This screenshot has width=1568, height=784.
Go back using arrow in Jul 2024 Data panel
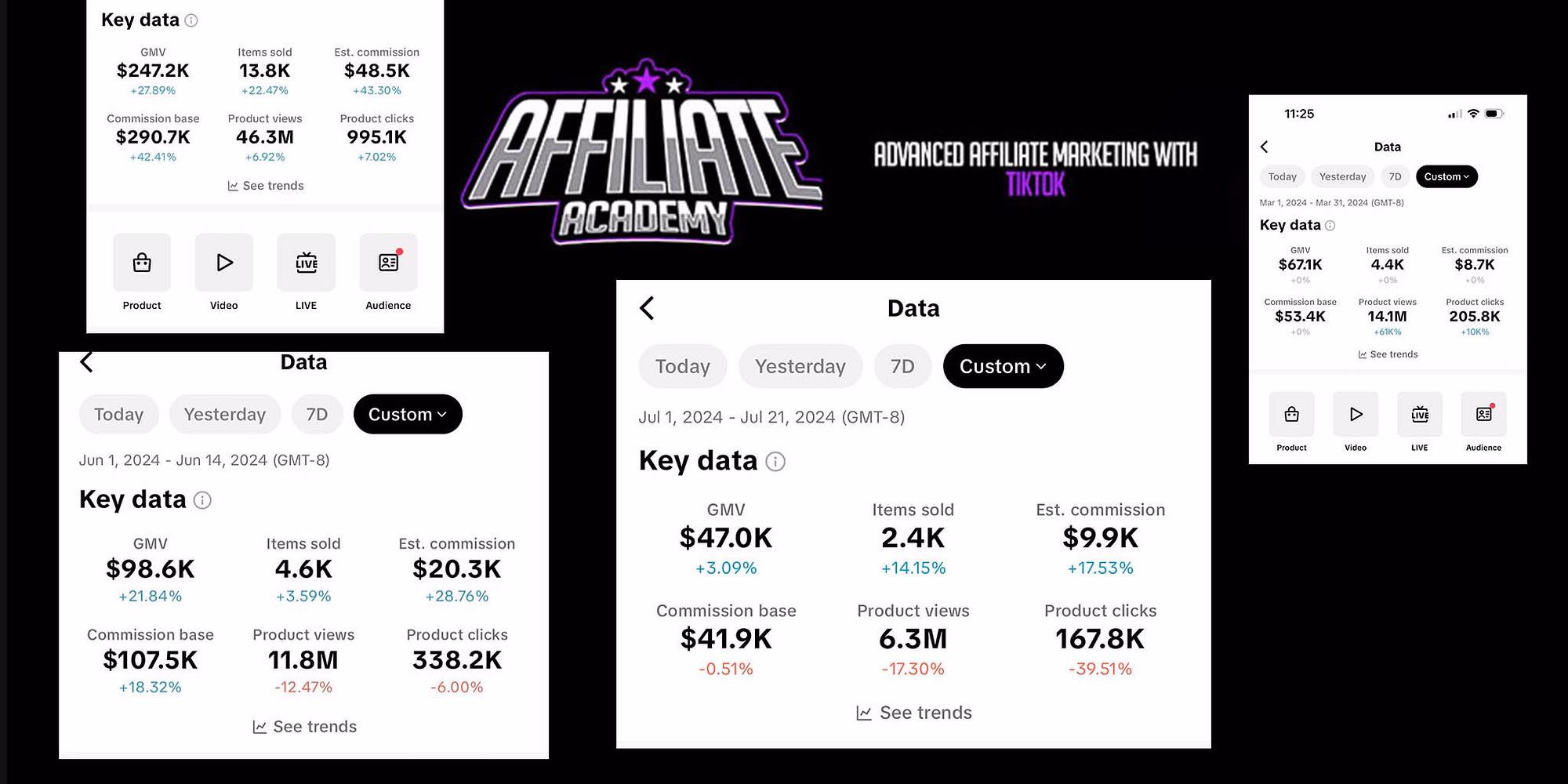click(648, 308)
